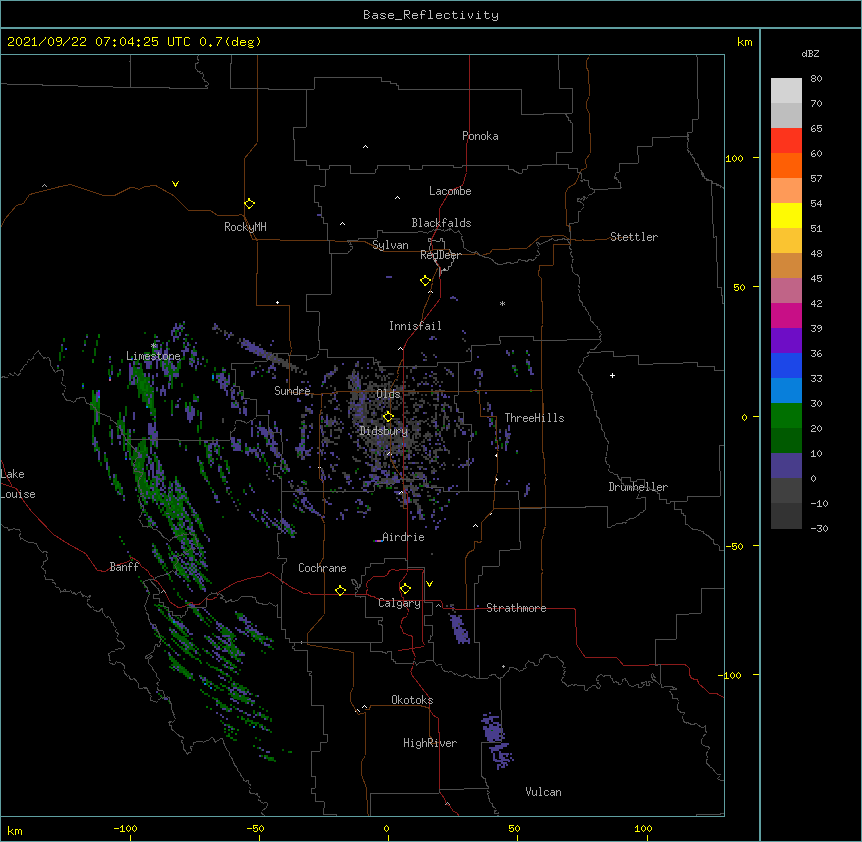Select the yellow diamond marker between Olds and Didsbury
This screenshot has width=862, height=842.
(x=388, y=416)
